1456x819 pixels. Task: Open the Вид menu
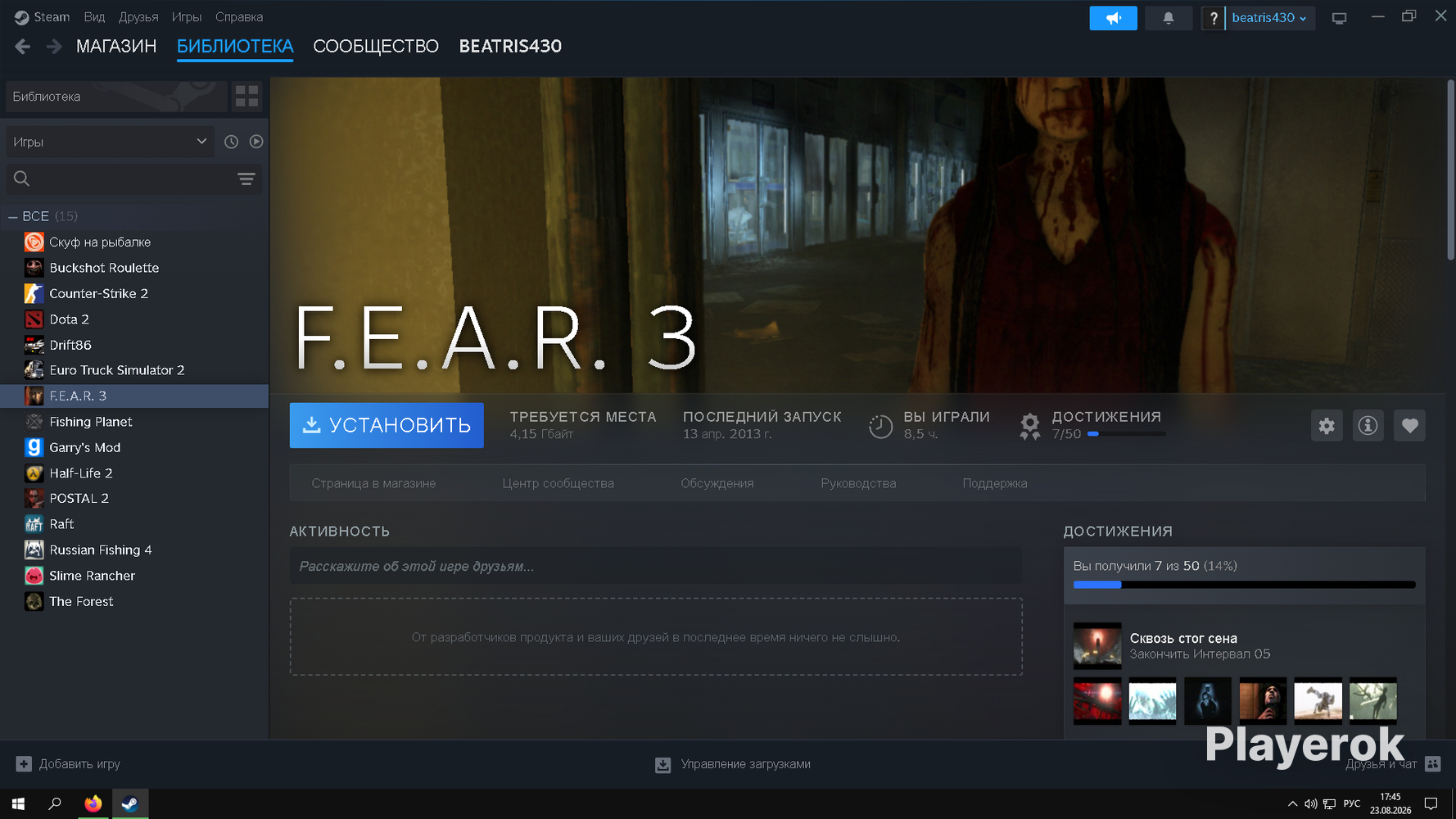(94, 17)
